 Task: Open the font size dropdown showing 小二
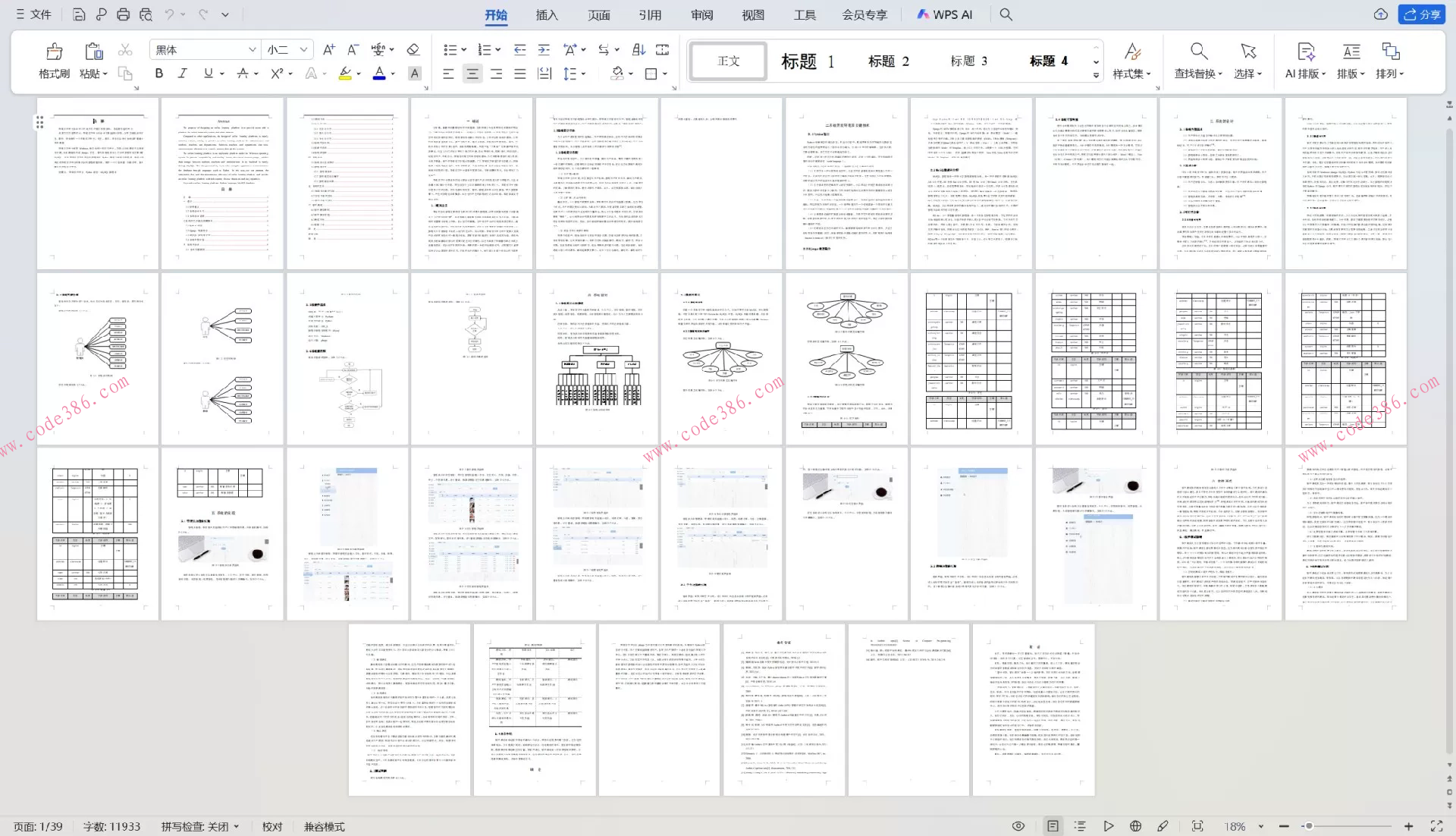303,50
